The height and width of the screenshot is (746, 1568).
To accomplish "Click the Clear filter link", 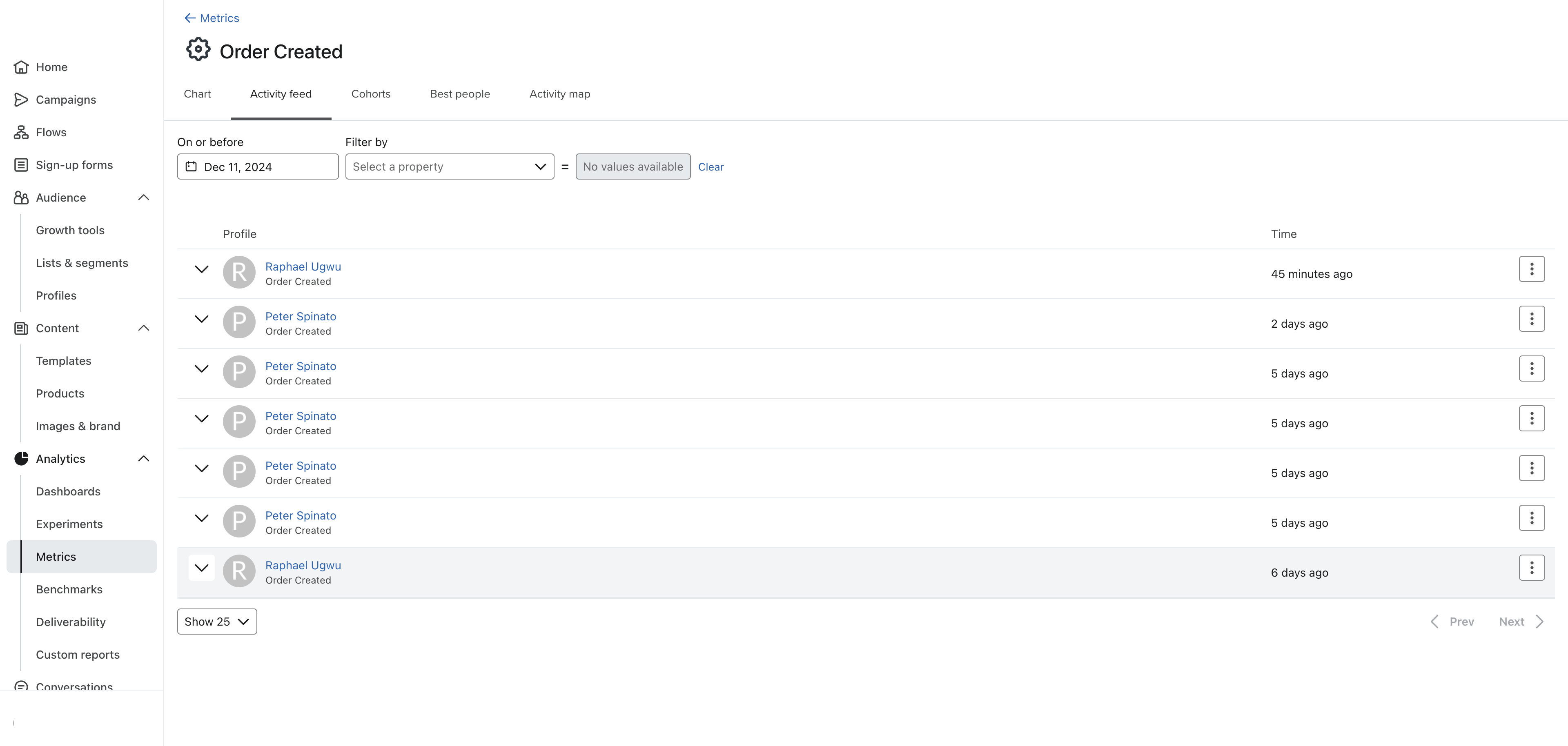I will click(711, 167).
